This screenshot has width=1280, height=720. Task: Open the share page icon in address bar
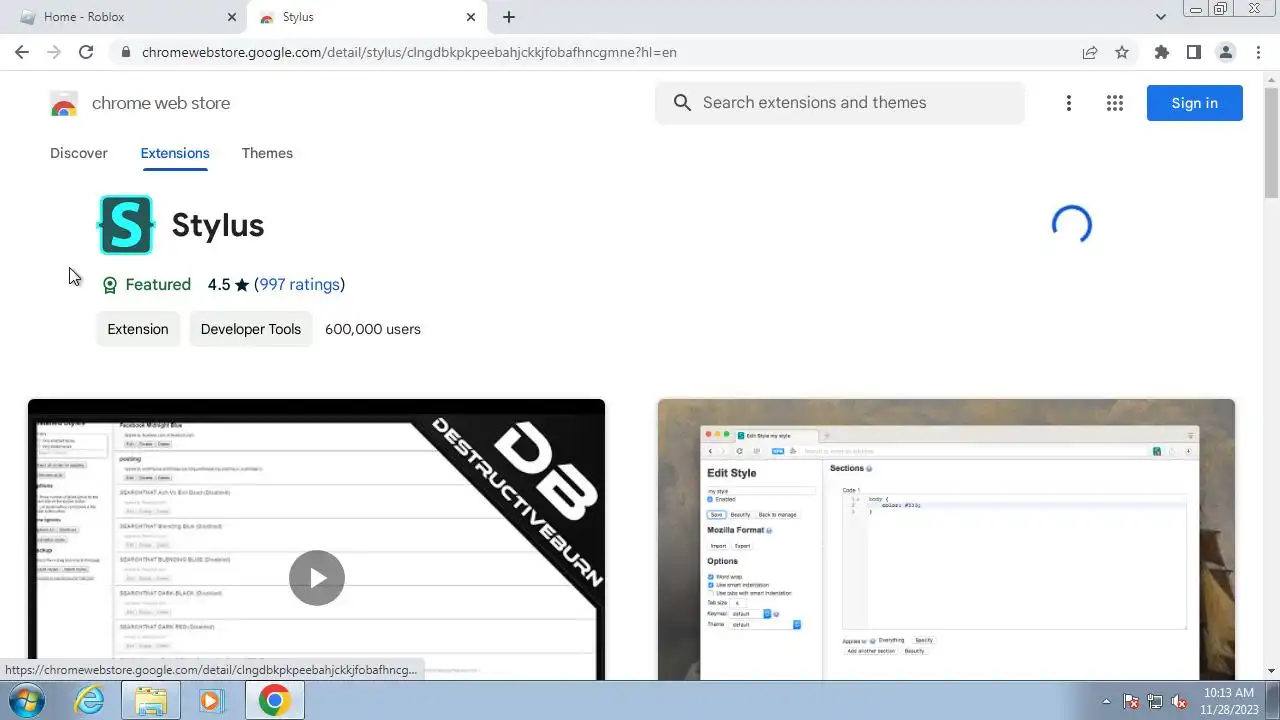(1090, 52)
